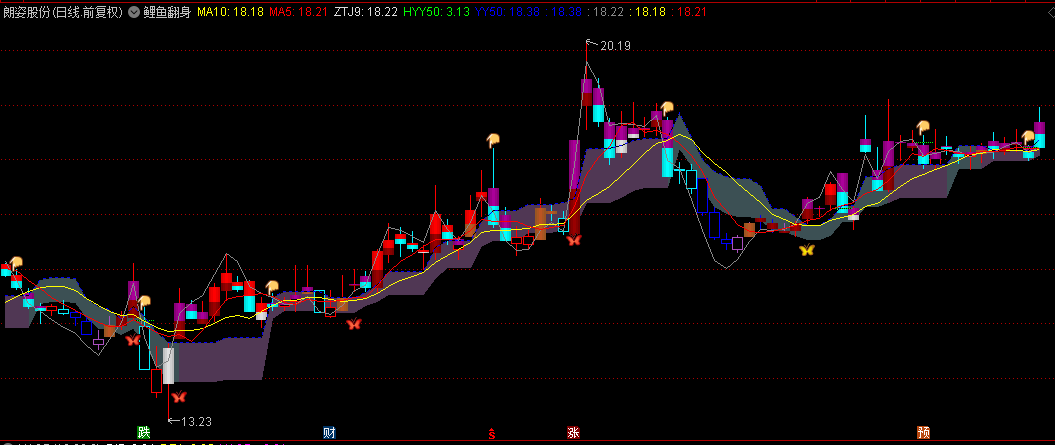Click the red butterfly beside the 13.23 low

pyautogui.click(x=178, y=397)
